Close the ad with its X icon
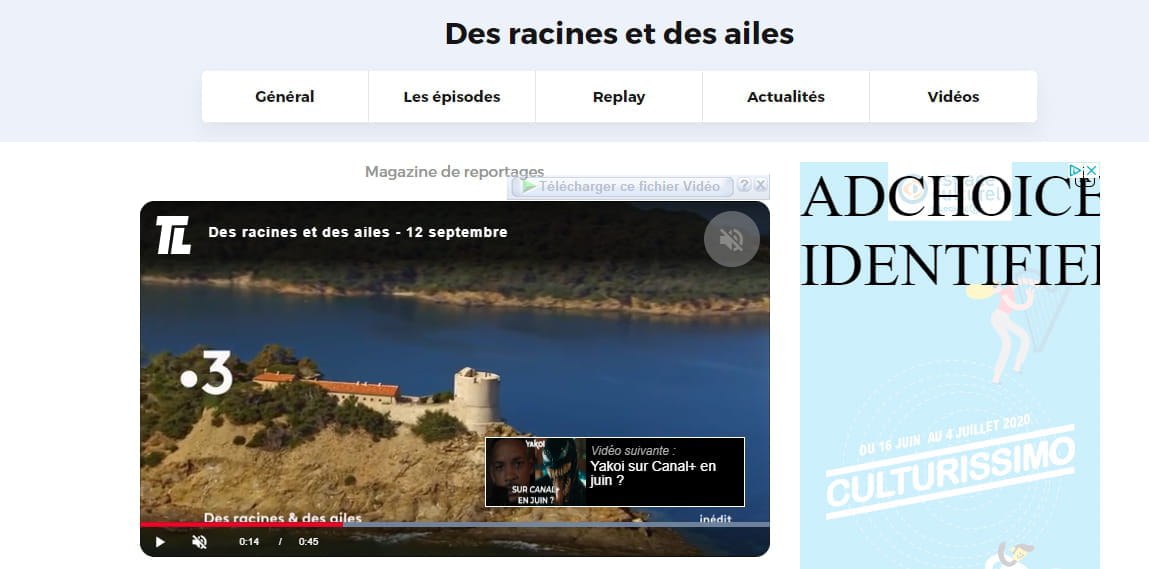Viewport: 1149px width, 569px height. pyautogui.click(x=1091, y=171)
